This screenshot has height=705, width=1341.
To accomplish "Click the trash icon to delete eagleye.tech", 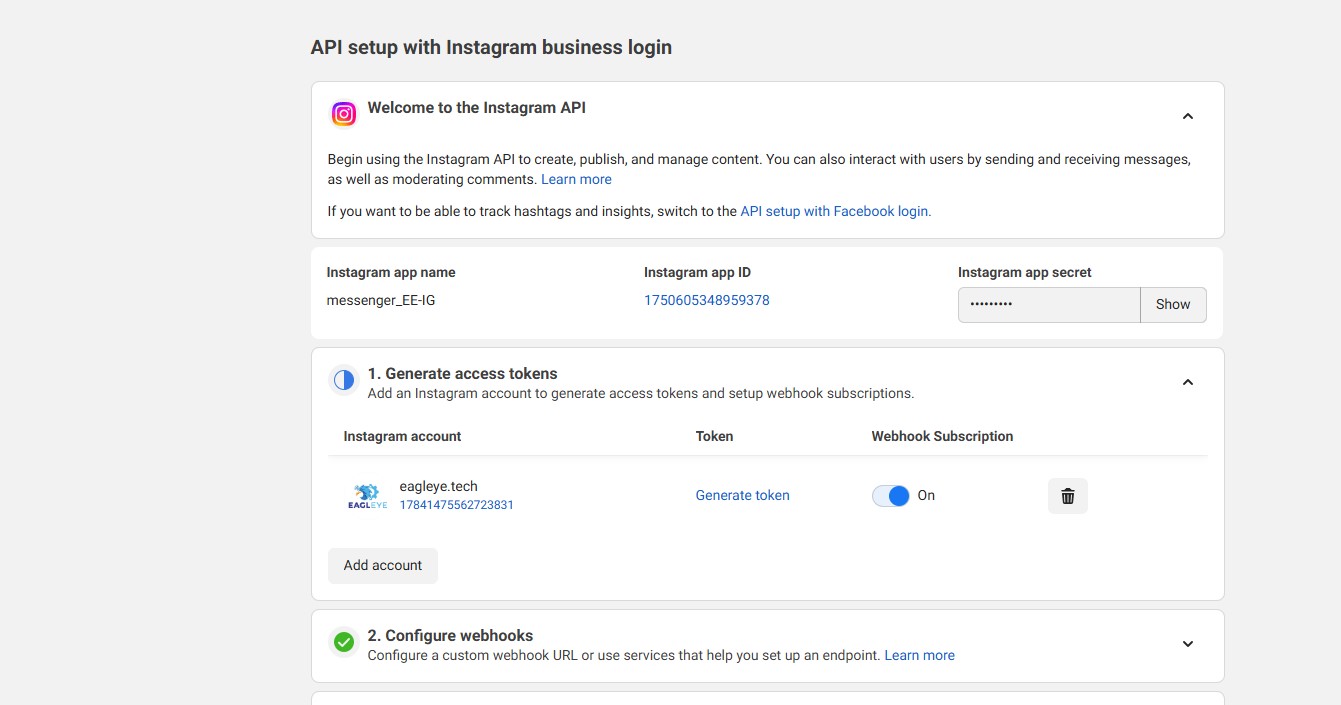I will pos(1067,496).
